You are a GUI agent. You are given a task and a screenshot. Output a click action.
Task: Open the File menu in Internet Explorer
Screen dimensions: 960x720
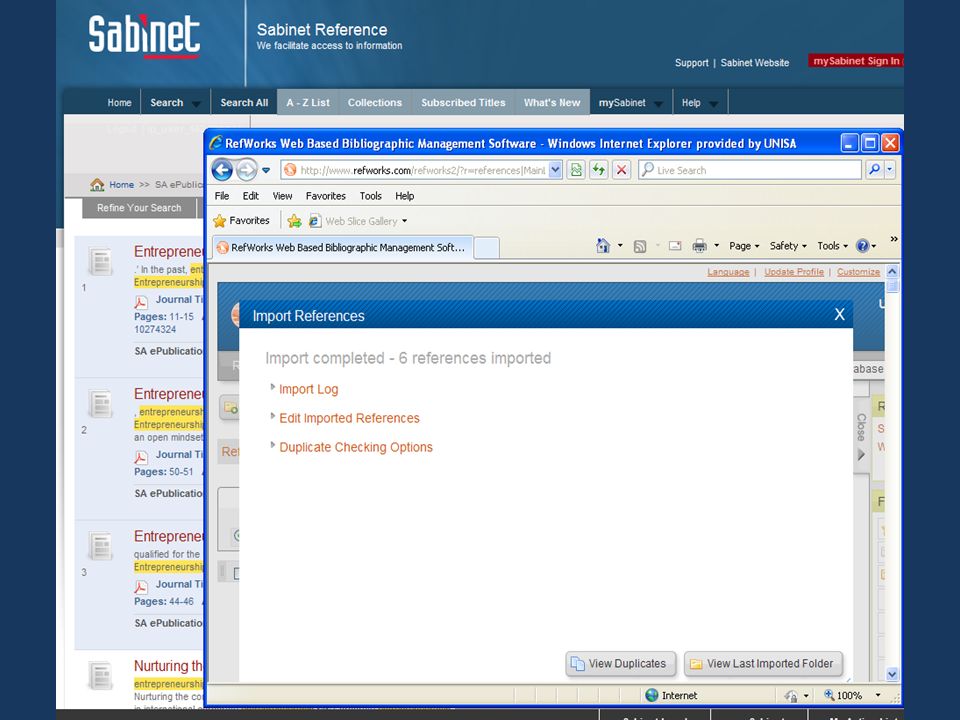tap(222, 196)
